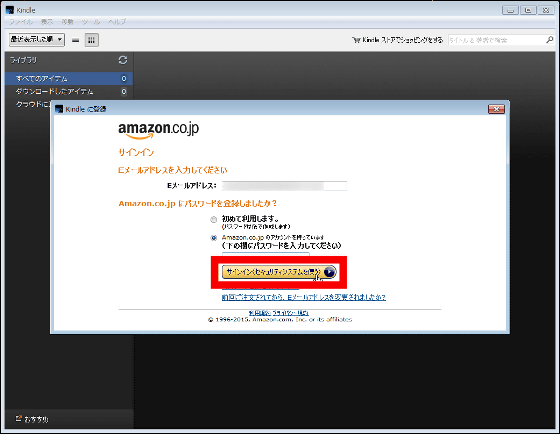Screen dimensions: 560x434
Task: Open the changed email address link
Action: 304,297
